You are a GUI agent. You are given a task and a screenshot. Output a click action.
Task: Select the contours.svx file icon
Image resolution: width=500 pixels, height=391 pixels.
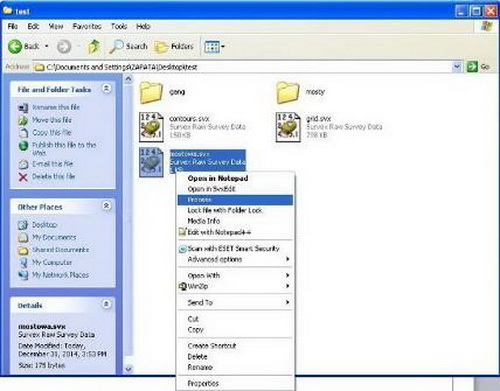[x=151, y=127]
